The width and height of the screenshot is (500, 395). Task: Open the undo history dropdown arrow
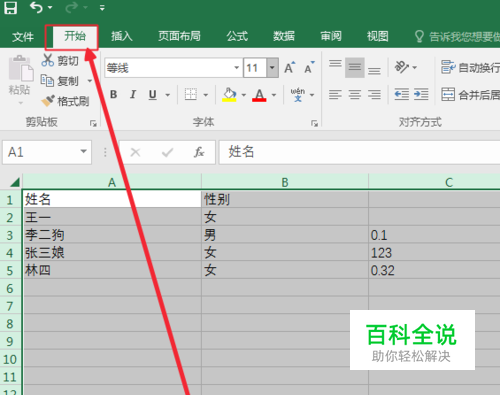pos(50,7)
